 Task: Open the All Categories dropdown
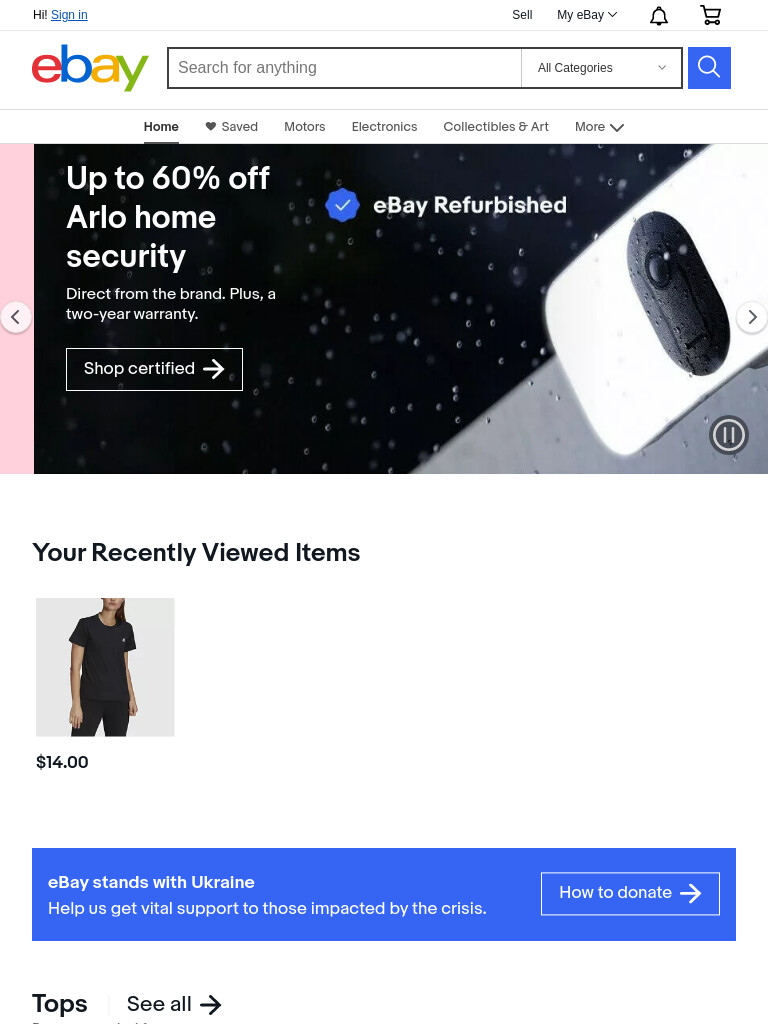coord(601,68)
